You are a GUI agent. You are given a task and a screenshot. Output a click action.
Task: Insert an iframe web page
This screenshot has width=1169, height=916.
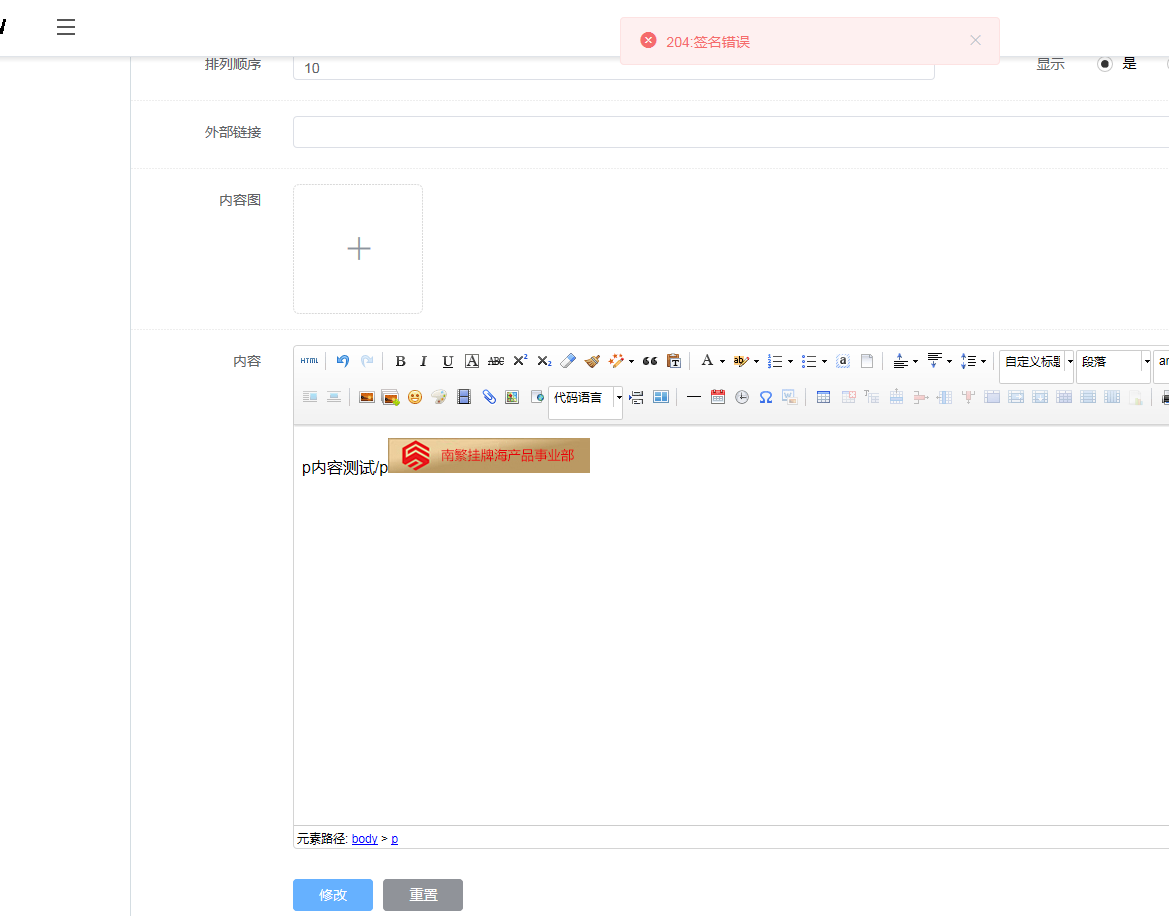point(537,397)
